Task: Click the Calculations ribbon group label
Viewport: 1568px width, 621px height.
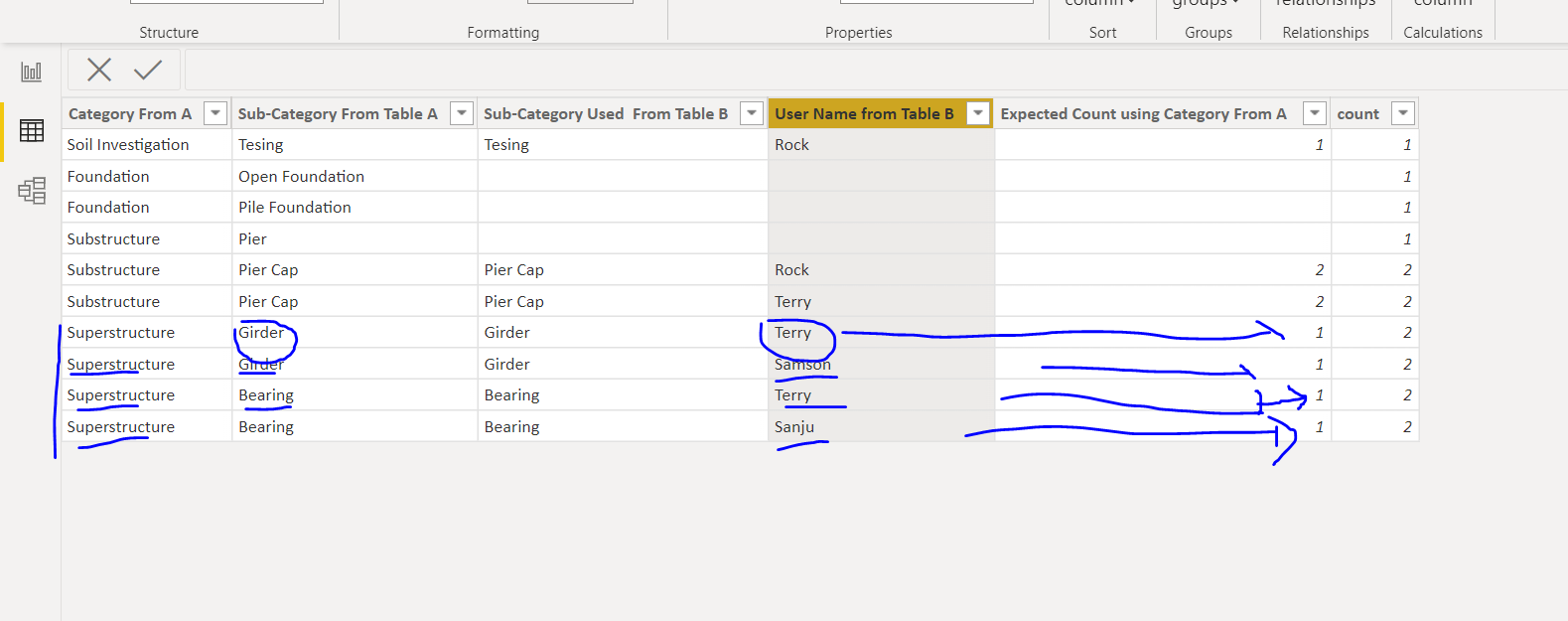Action: pyautogui.click(x=1443, y=33)
